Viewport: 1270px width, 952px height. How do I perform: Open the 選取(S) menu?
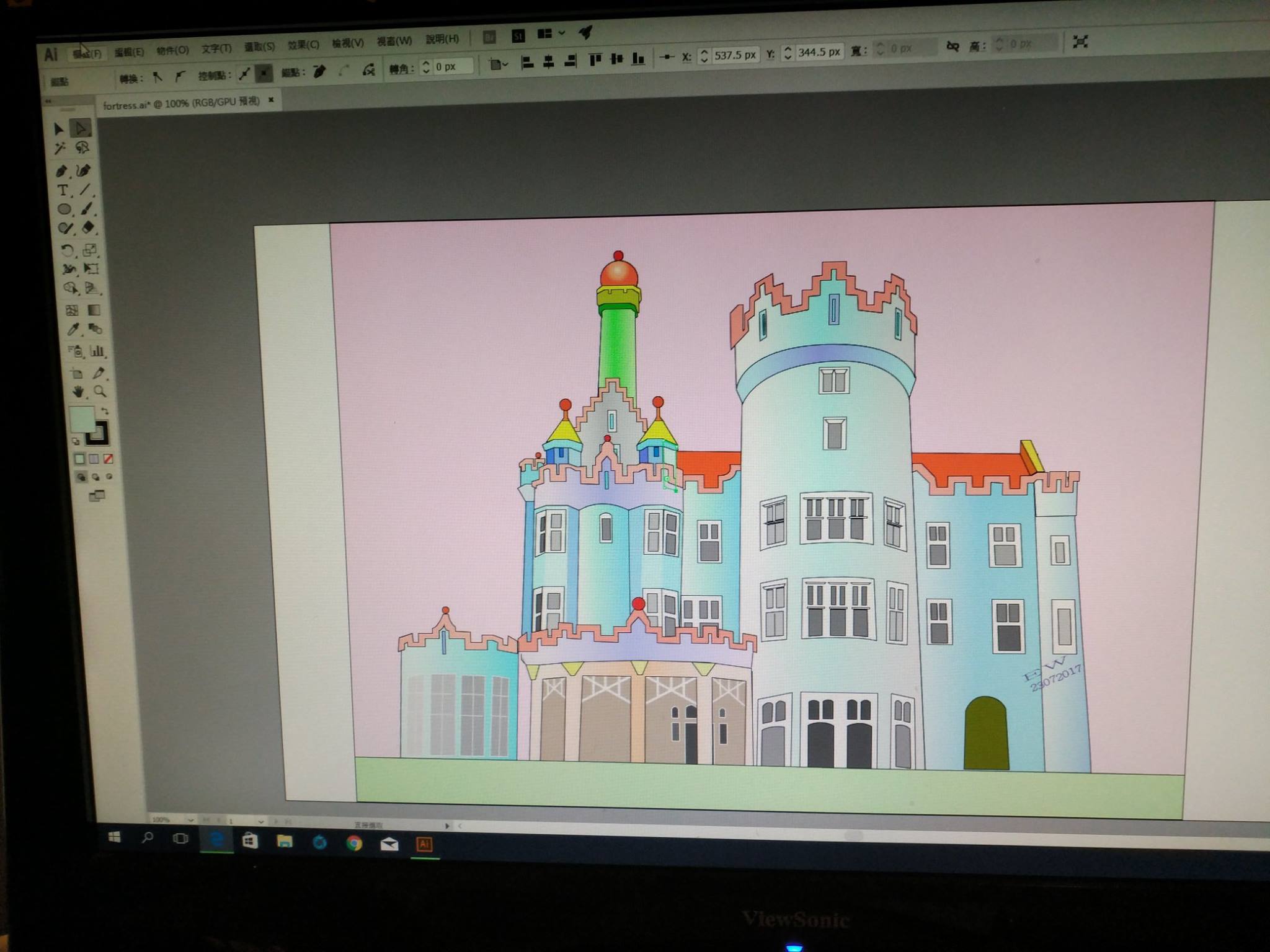coord(259,46)
